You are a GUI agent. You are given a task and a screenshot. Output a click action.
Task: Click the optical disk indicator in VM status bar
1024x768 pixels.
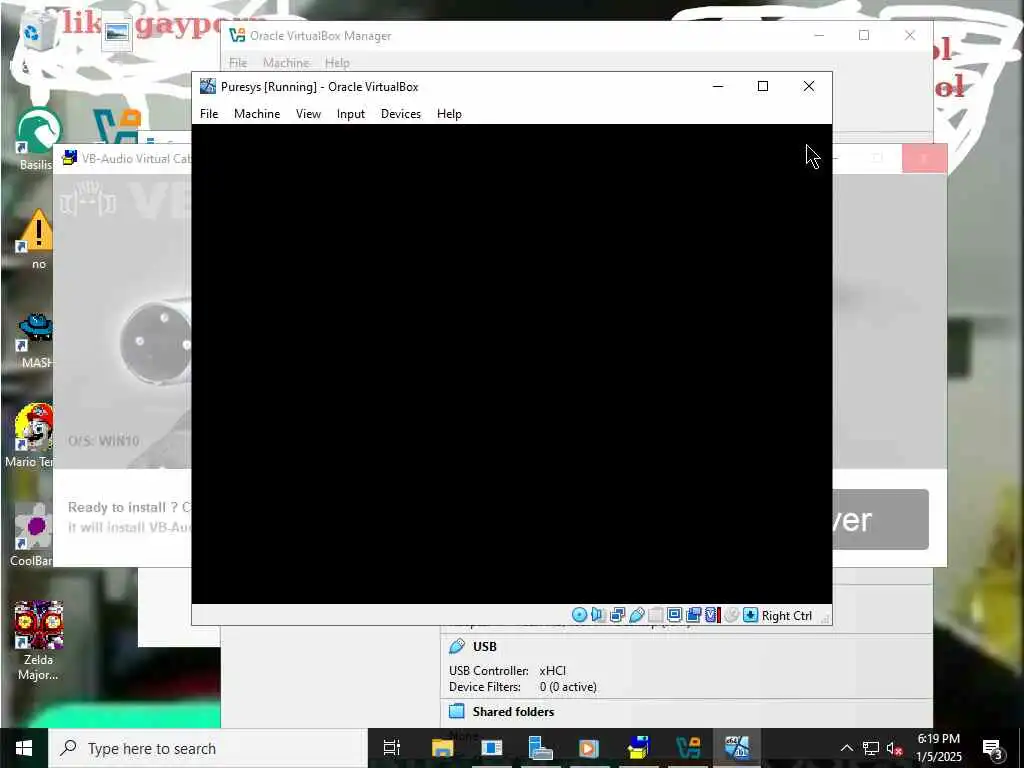579,615
